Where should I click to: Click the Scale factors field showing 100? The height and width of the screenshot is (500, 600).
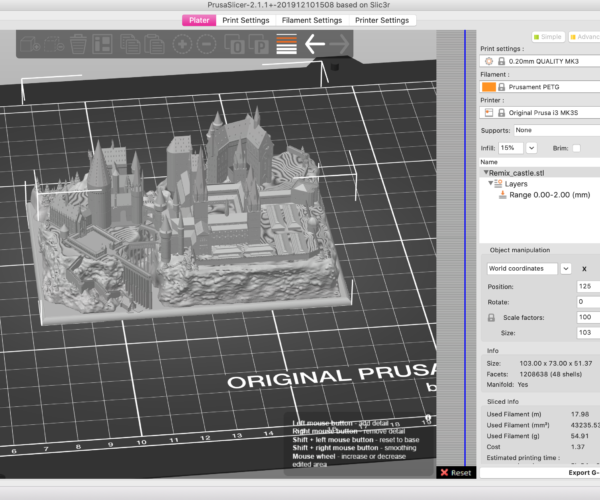point(588,317)
